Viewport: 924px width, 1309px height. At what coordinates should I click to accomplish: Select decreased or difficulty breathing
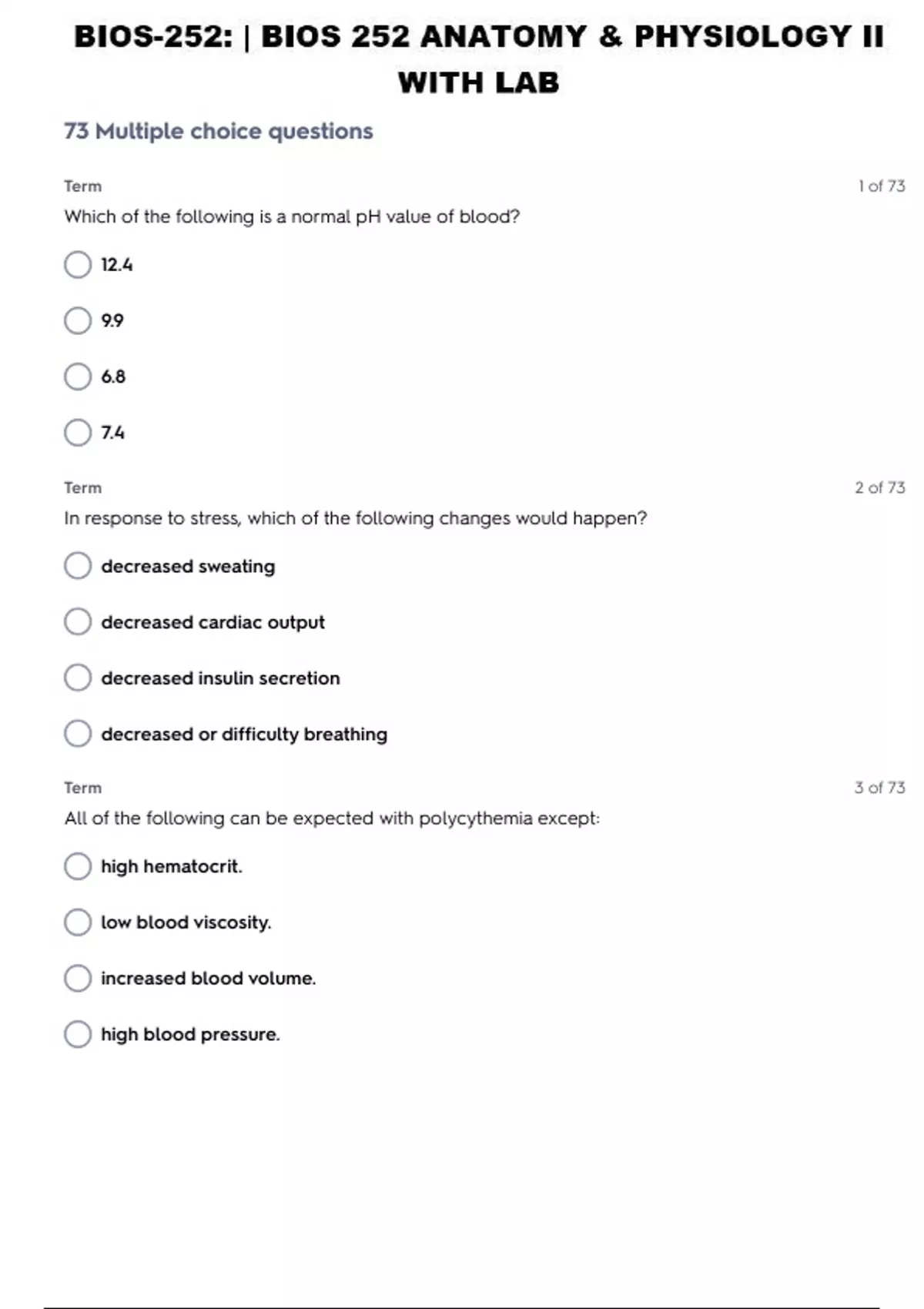coord(78,734)
